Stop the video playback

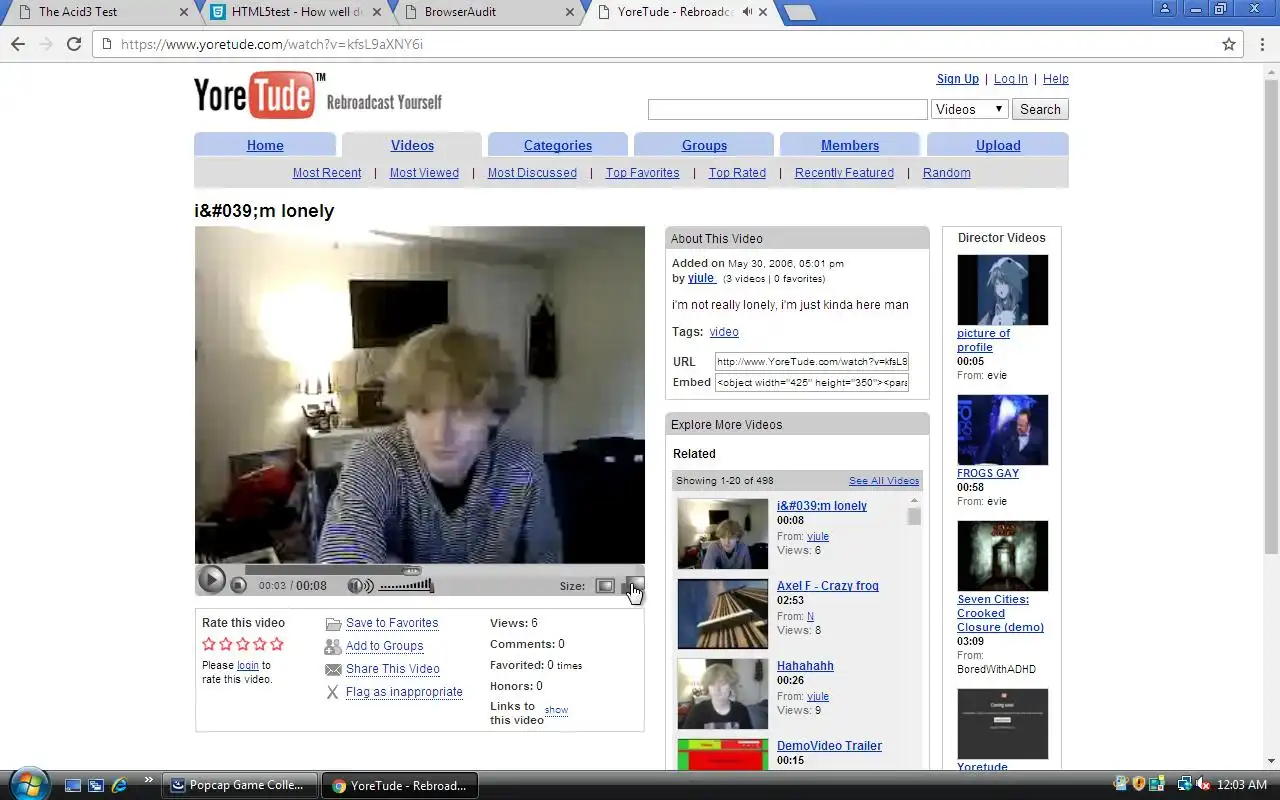[238, 585]
